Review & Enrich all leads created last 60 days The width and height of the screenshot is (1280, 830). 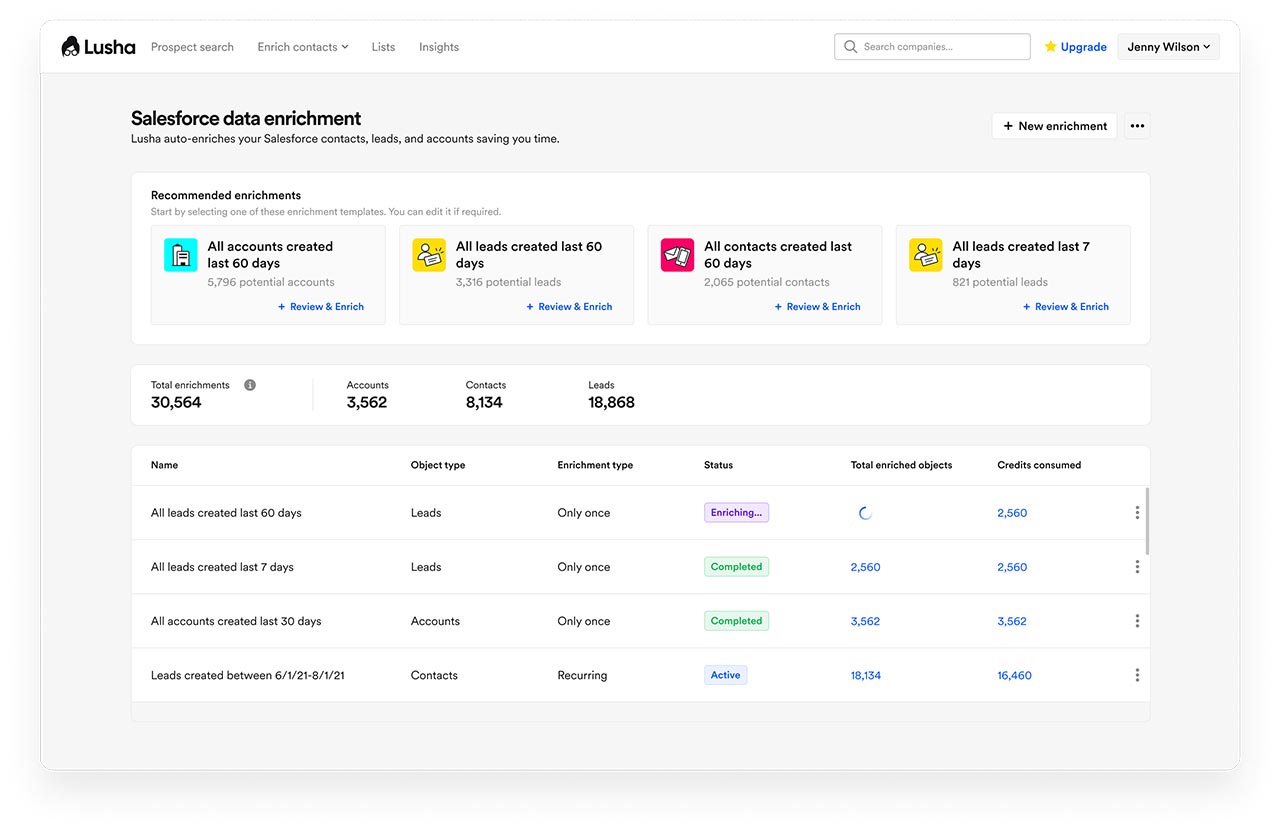pyautogui.click(x=569, y=307)
